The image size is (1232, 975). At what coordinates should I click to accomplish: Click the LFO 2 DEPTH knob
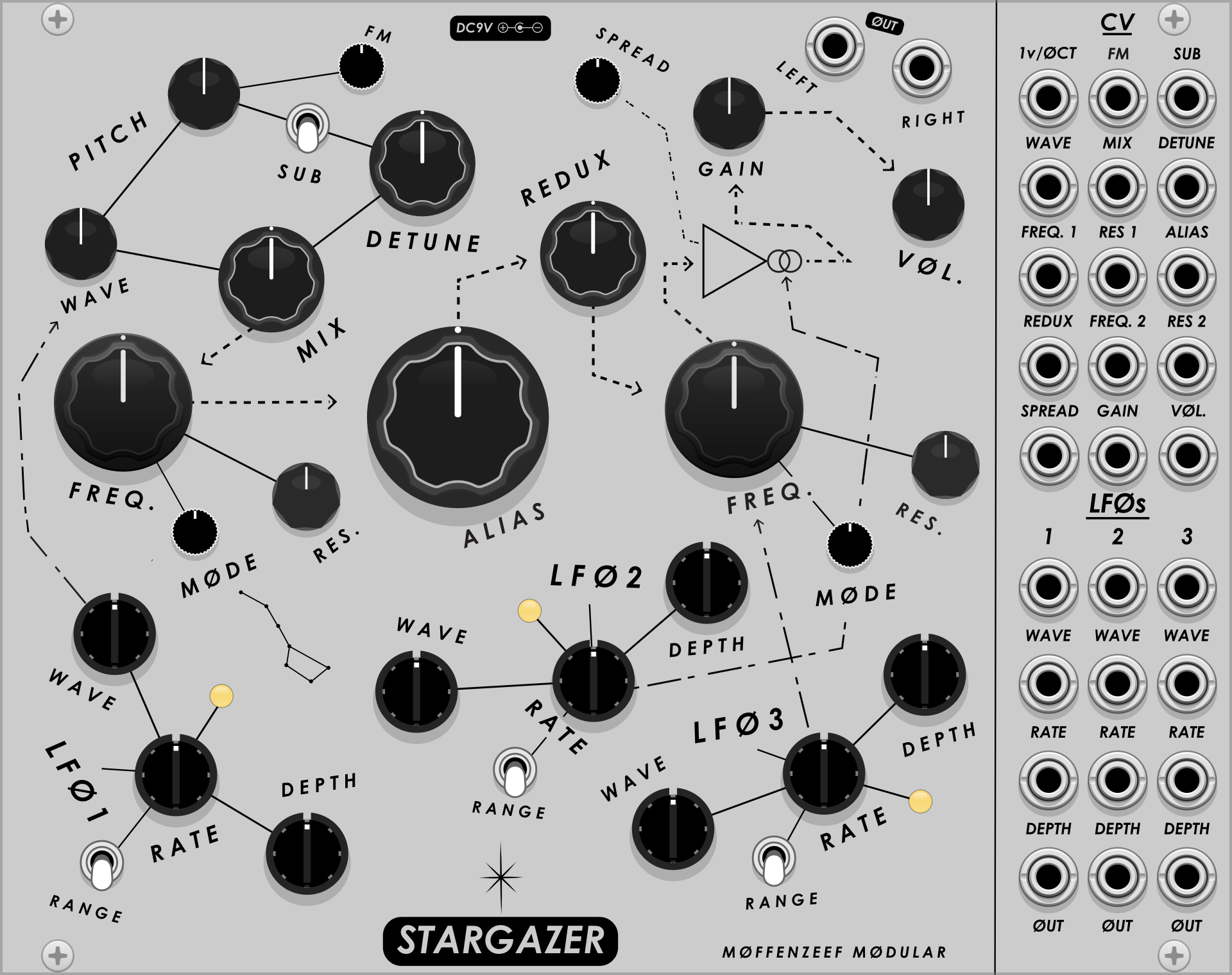click(x=706, y=583)
